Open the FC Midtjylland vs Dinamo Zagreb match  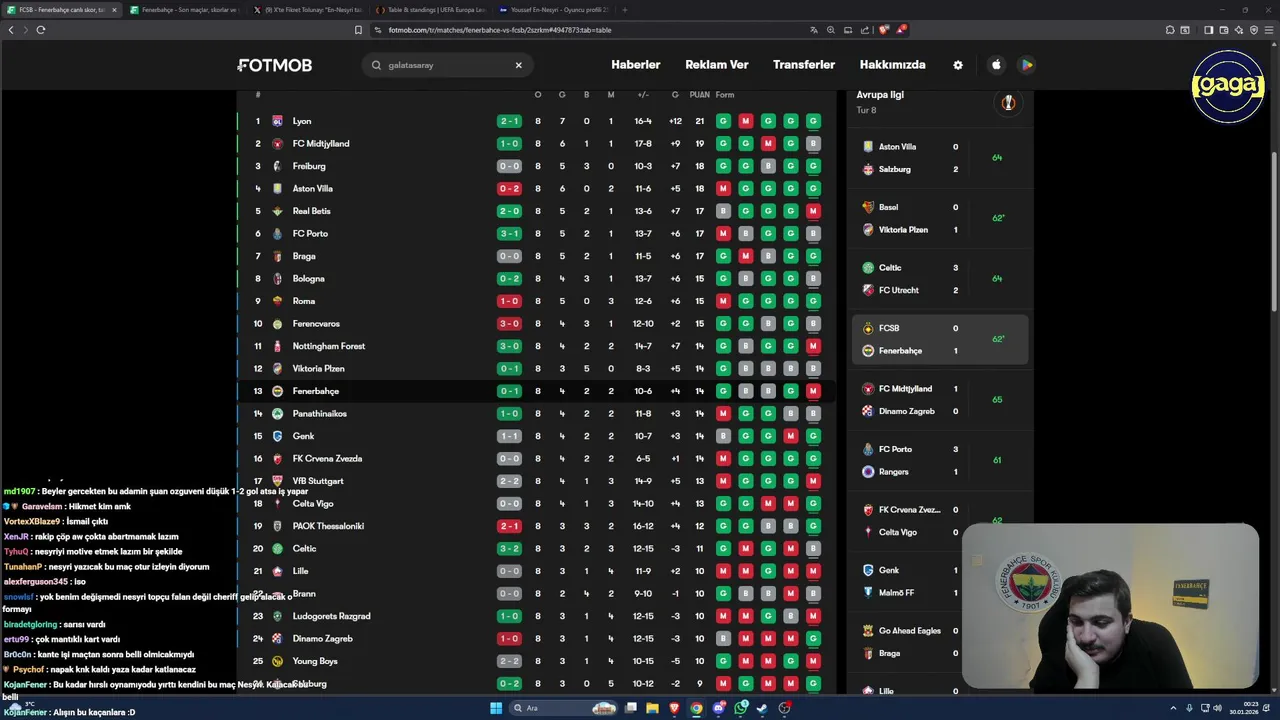click(940, 400)
